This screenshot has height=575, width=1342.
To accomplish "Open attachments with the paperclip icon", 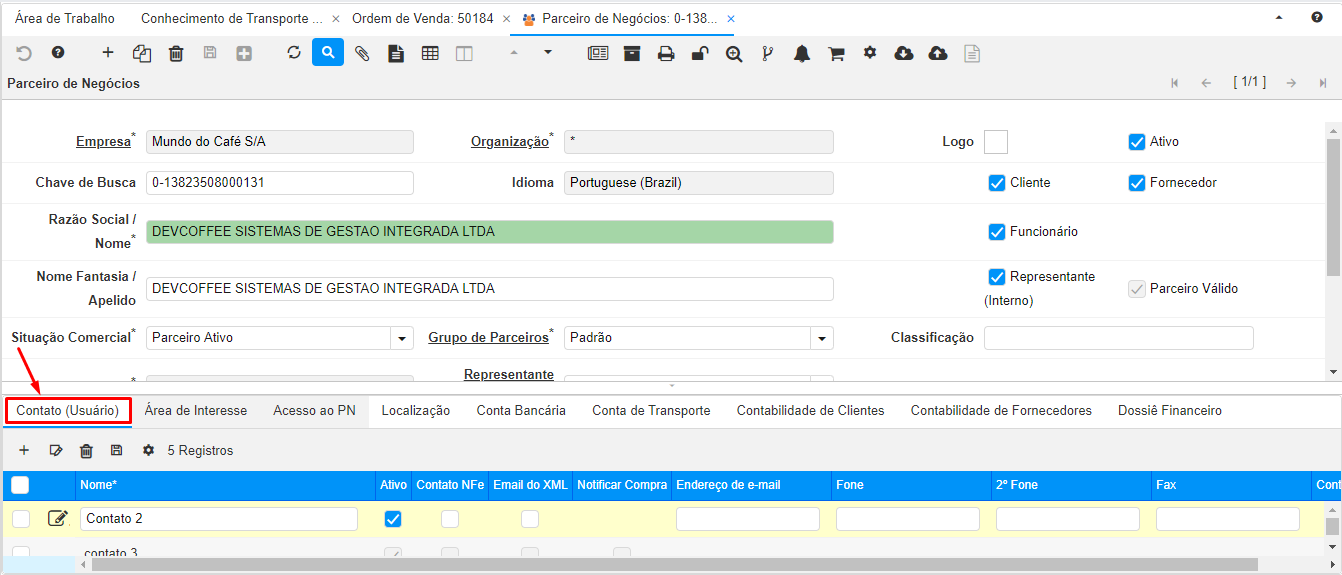I will click(x=362, y=53).
